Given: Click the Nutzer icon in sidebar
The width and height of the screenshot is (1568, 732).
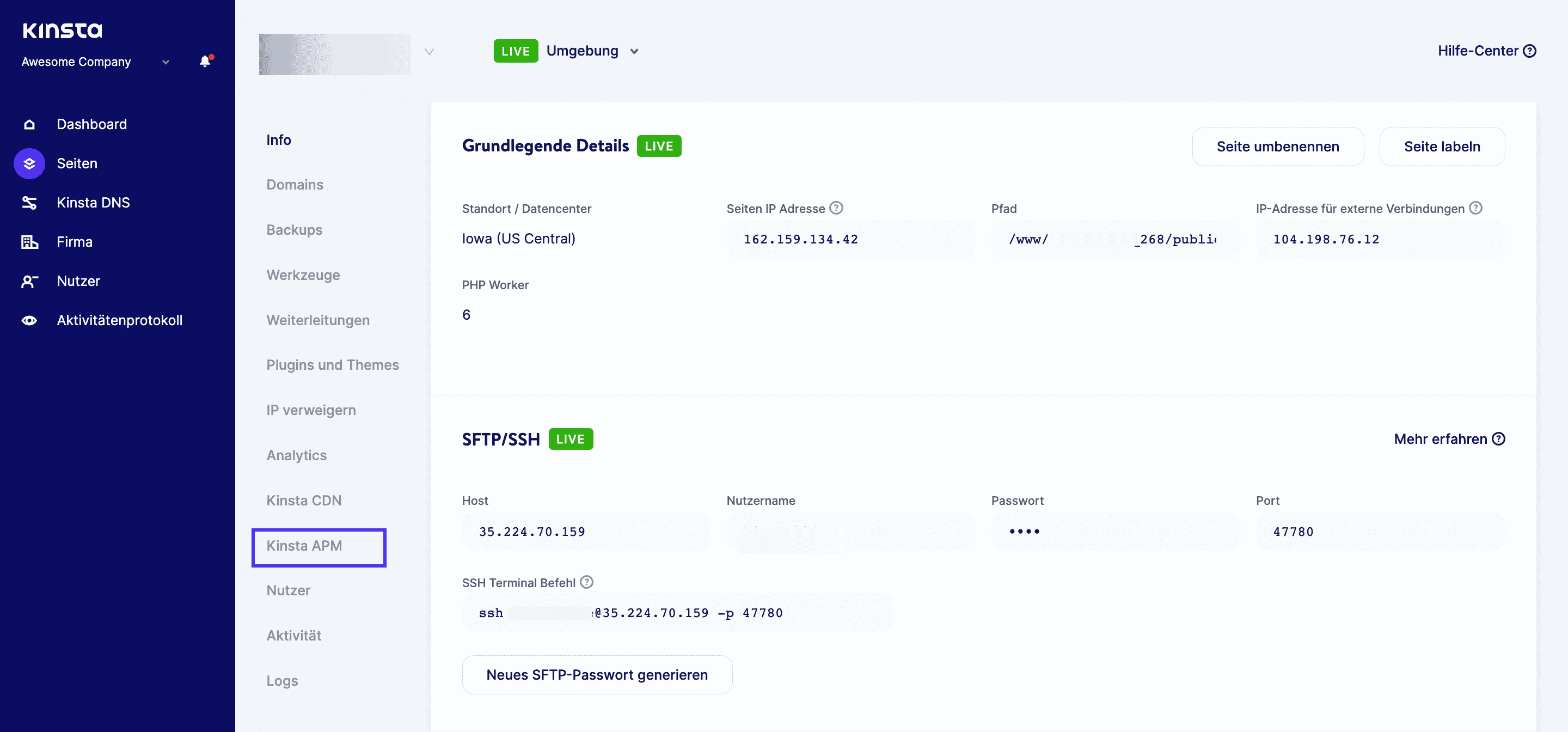Looking at the screenshot, I should [x=30, y=281].
